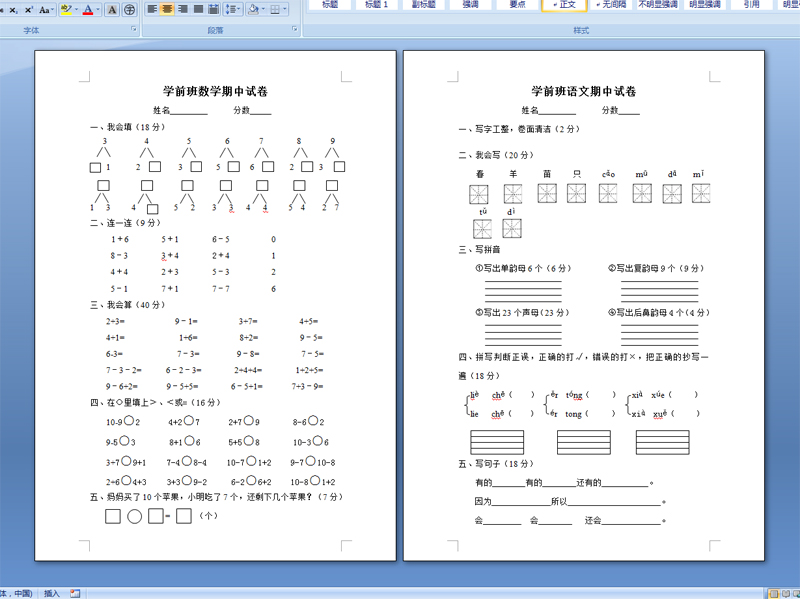Viewport: 800px width, 599px height.
Task: Align text to the left
Action: [x=152, y=9]
